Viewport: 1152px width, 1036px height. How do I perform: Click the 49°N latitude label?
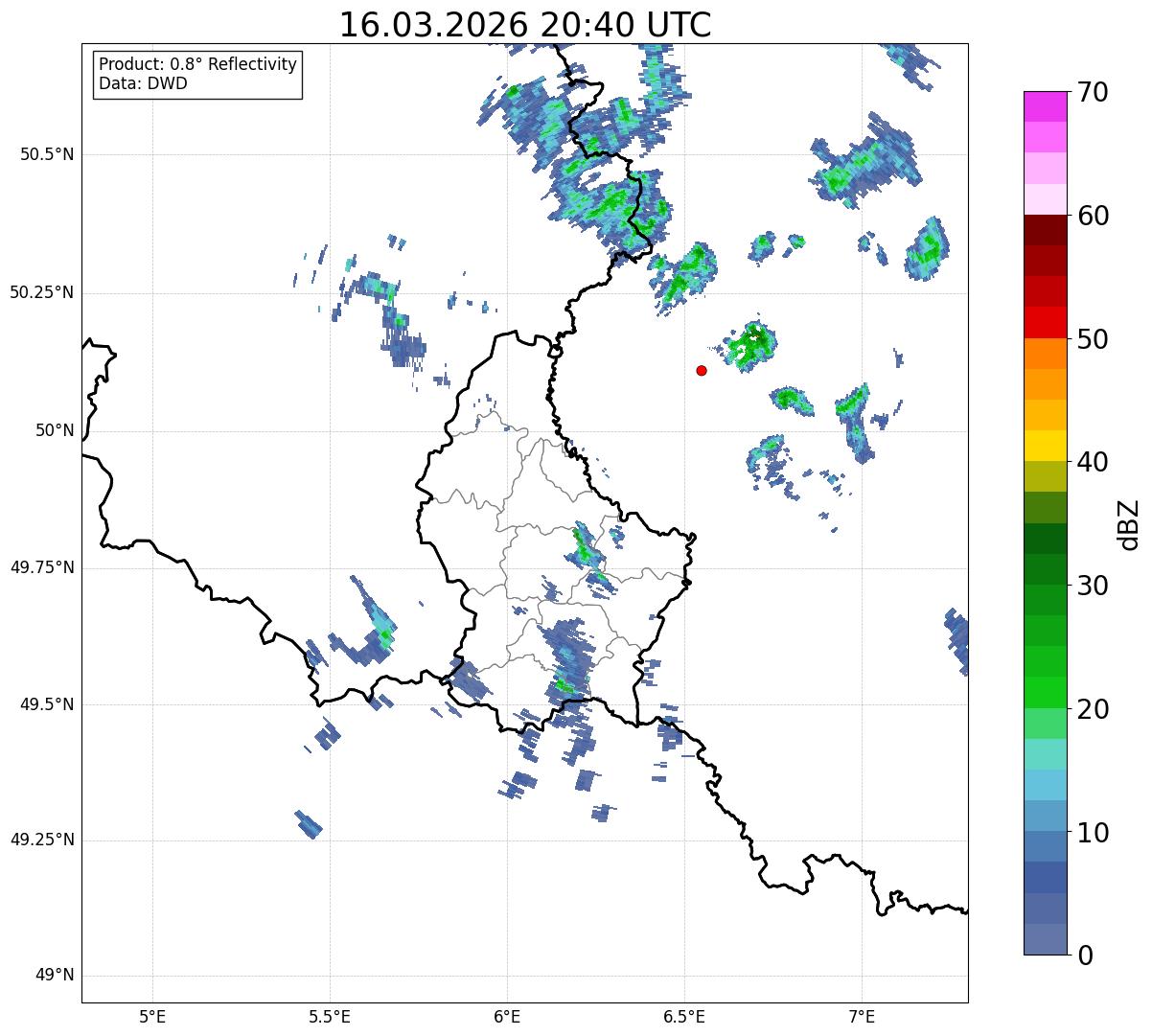pos(55,976)
